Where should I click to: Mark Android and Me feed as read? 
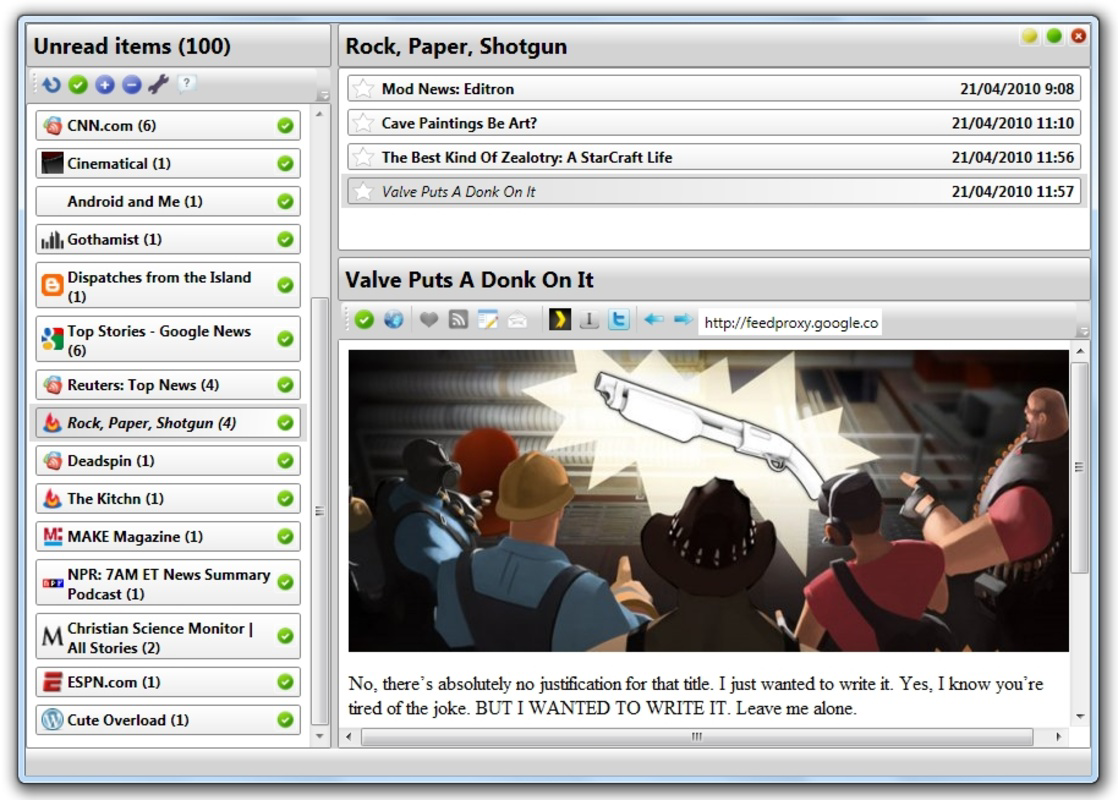(285, 201)
